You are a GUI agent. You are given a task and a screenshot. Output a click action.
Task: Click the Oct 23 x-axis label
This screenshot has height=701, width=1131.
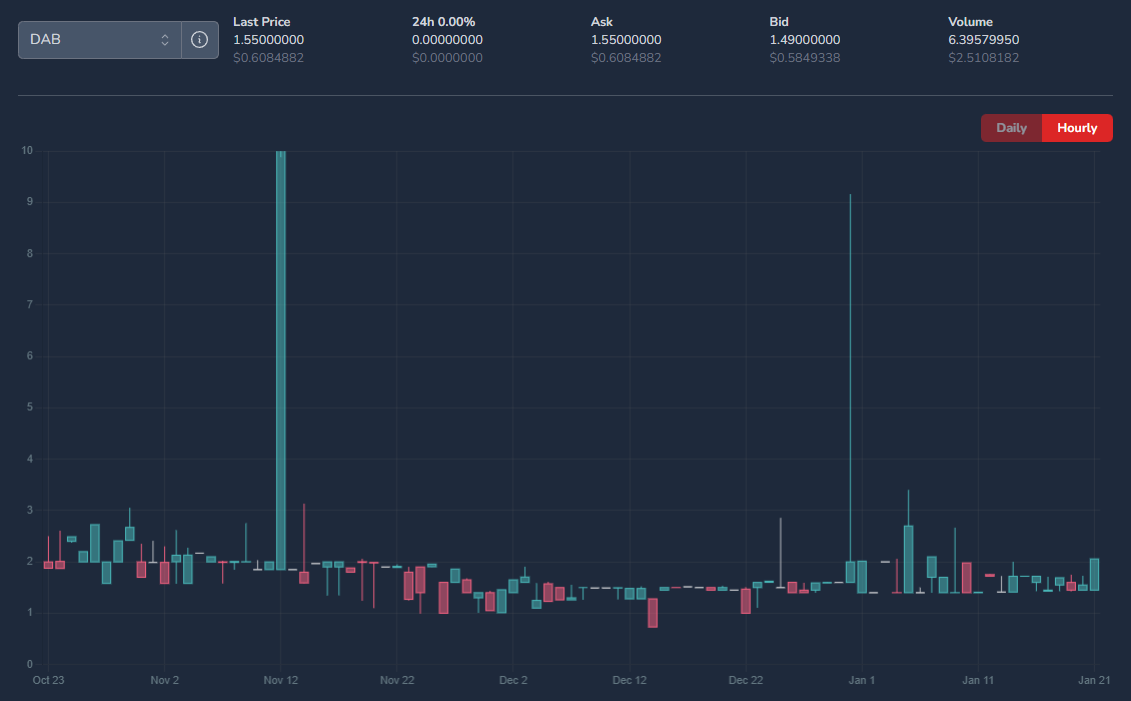48,680
